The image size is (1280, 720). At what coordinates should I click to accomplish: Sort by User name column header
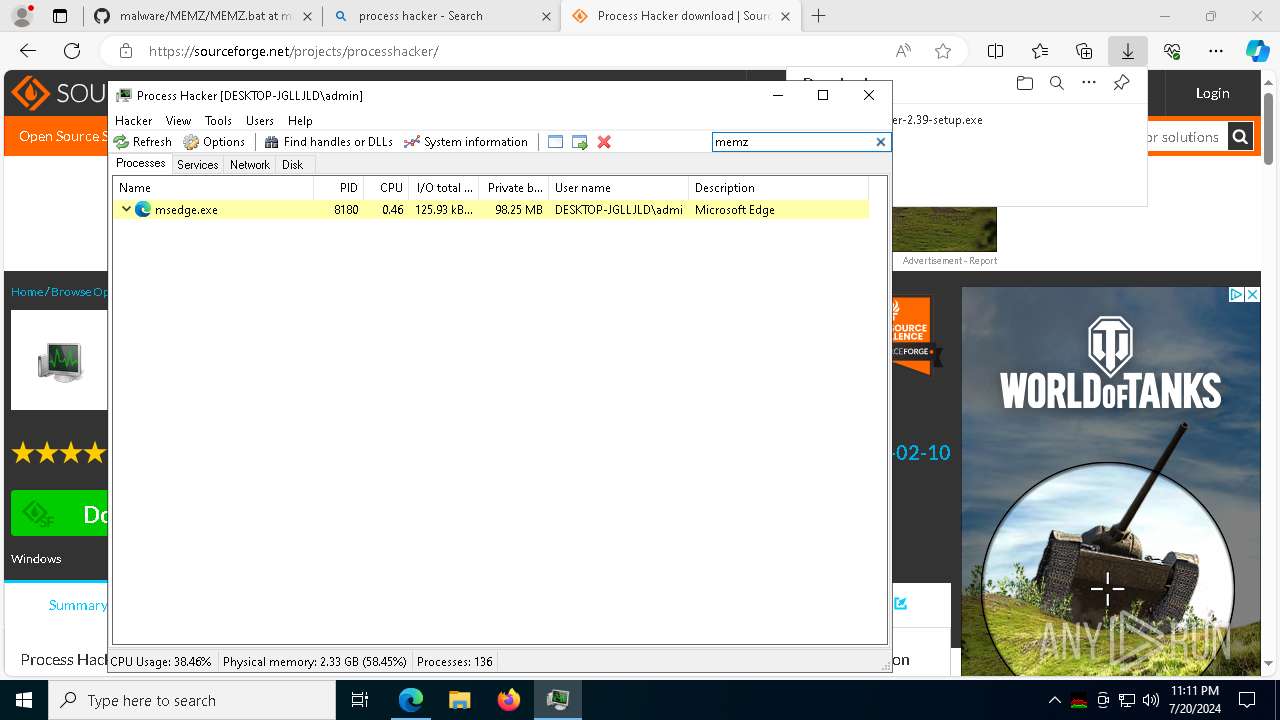(x=619, y=188)
